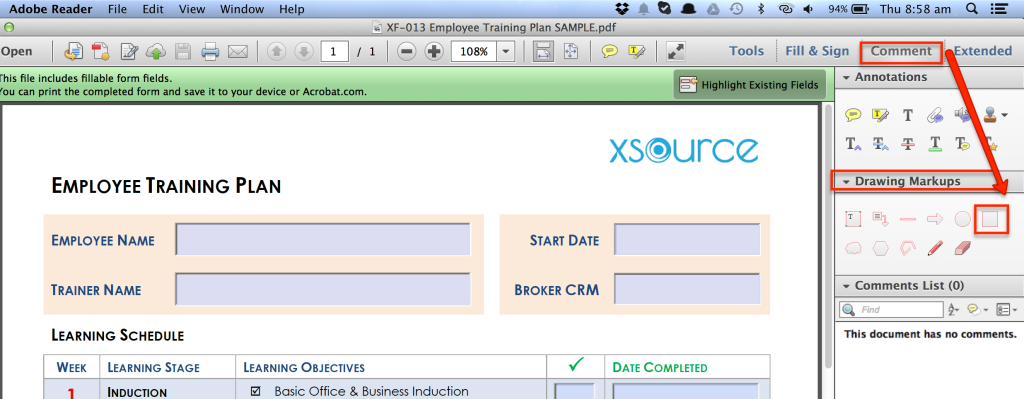The height and width of the screenshot is (399, 1024).
Task: Select the Strikethrough text tool
Action: click(x=908, y=144)
